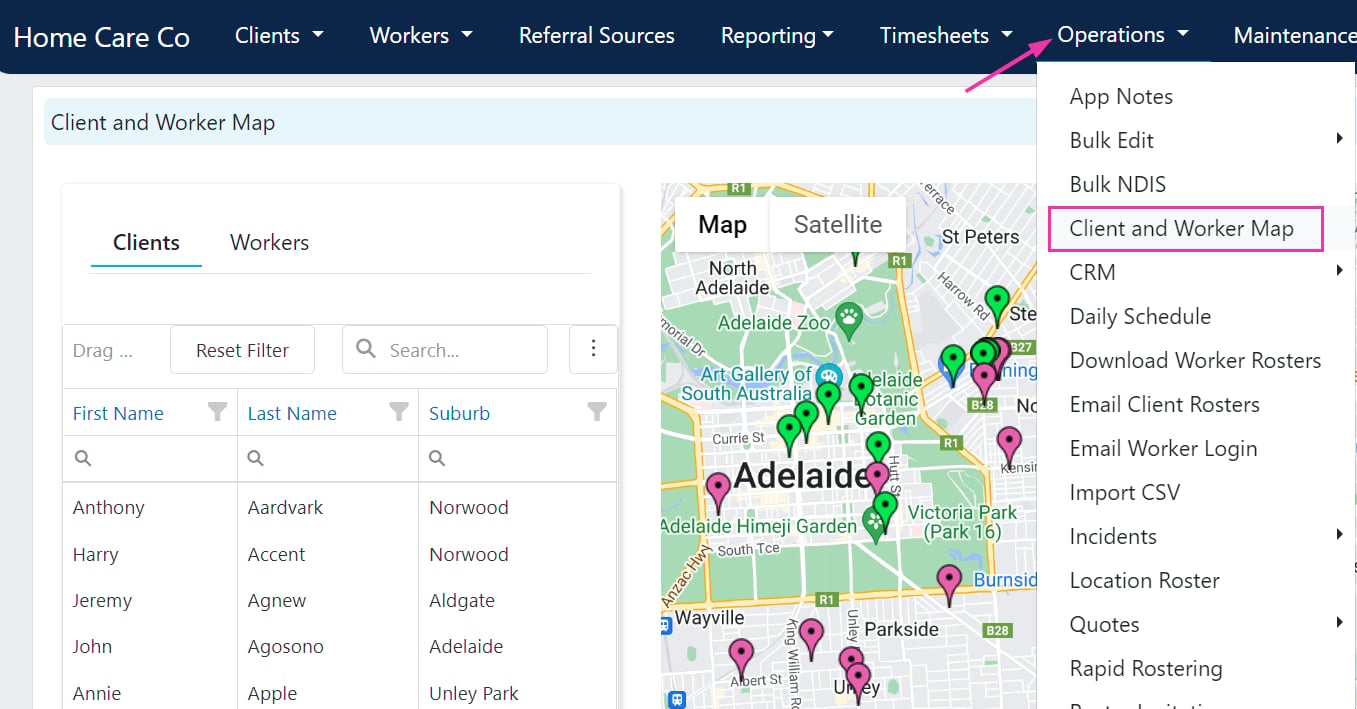
Task: Click the pink pin near Kensington
Action: tap(1009, 446)
